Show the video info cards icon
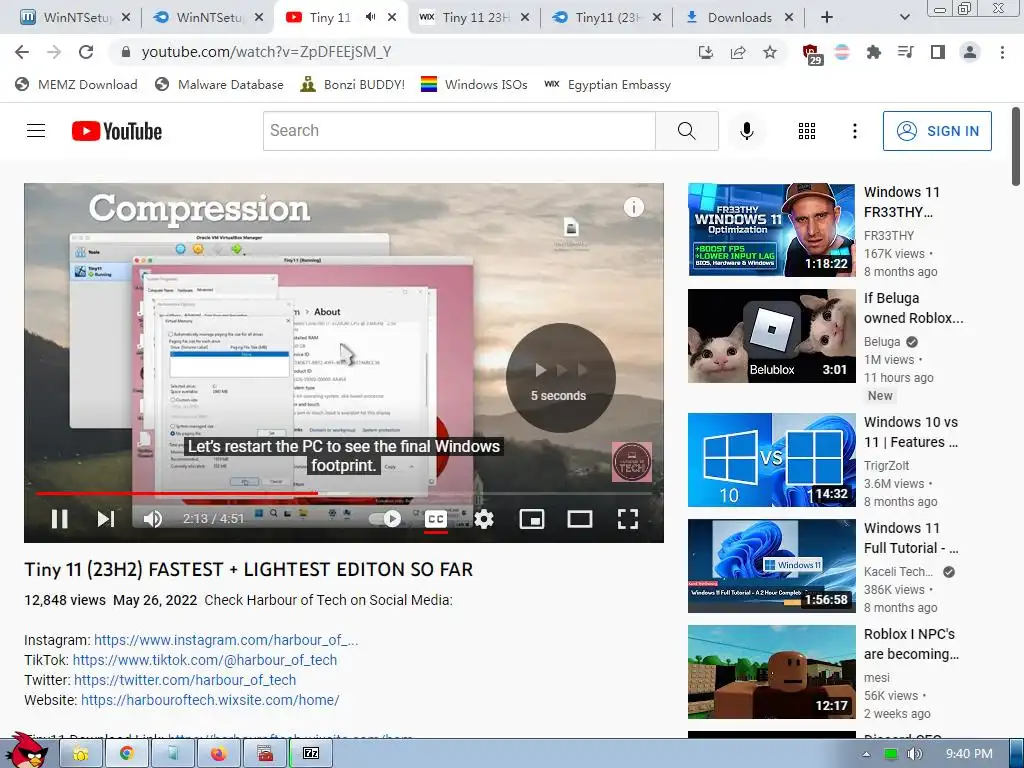The image size is (1024, 768). [633, 207]
